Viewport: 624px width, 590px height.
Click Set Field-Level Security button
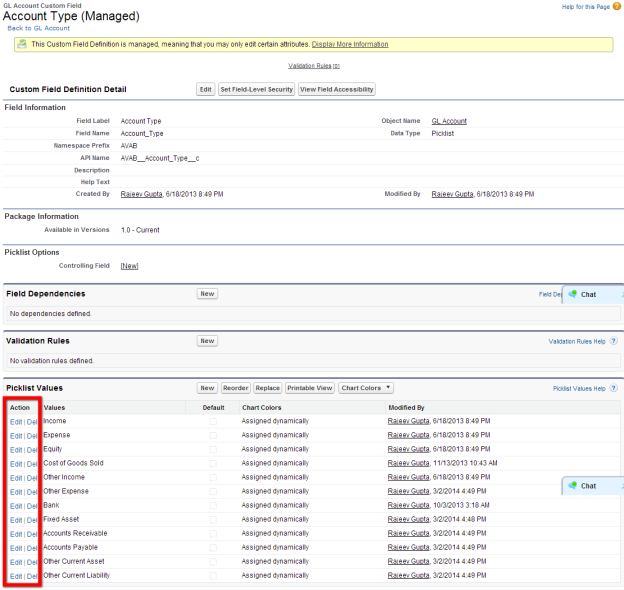coord(256,89)
